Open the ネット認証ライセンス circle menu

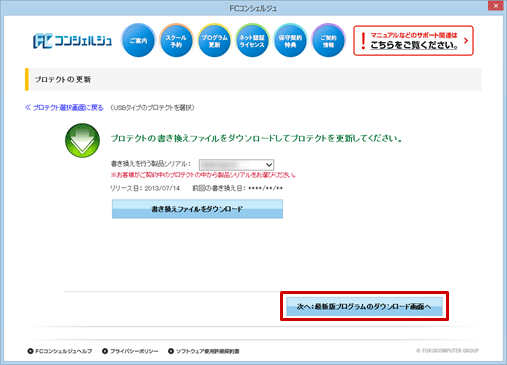click(x=252, y=41)
